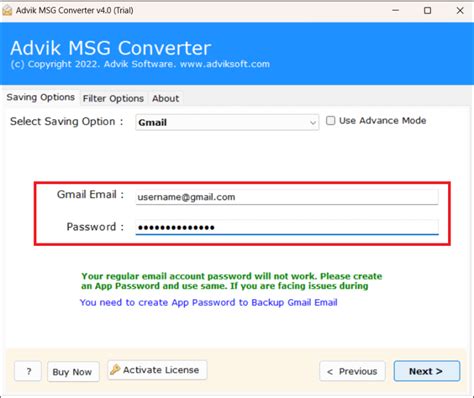Open the Select Saving Option dropdown
474x398 pixels.
227,122
